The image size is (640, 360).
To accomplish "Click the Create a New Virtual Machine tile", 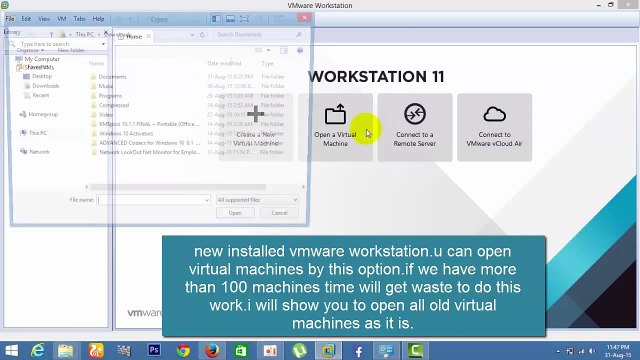I will [x=256, y=127].
